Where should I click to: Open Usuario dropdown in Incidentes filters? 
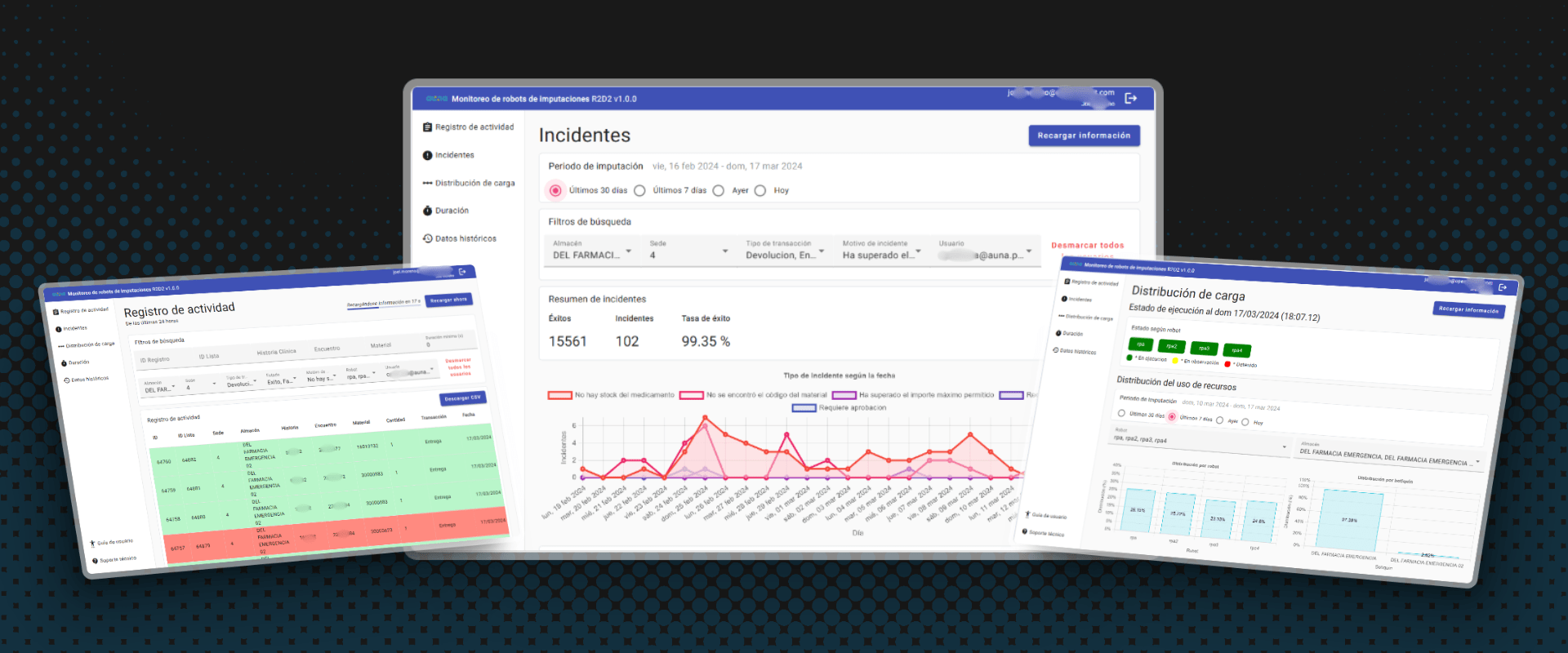point(987,251)
